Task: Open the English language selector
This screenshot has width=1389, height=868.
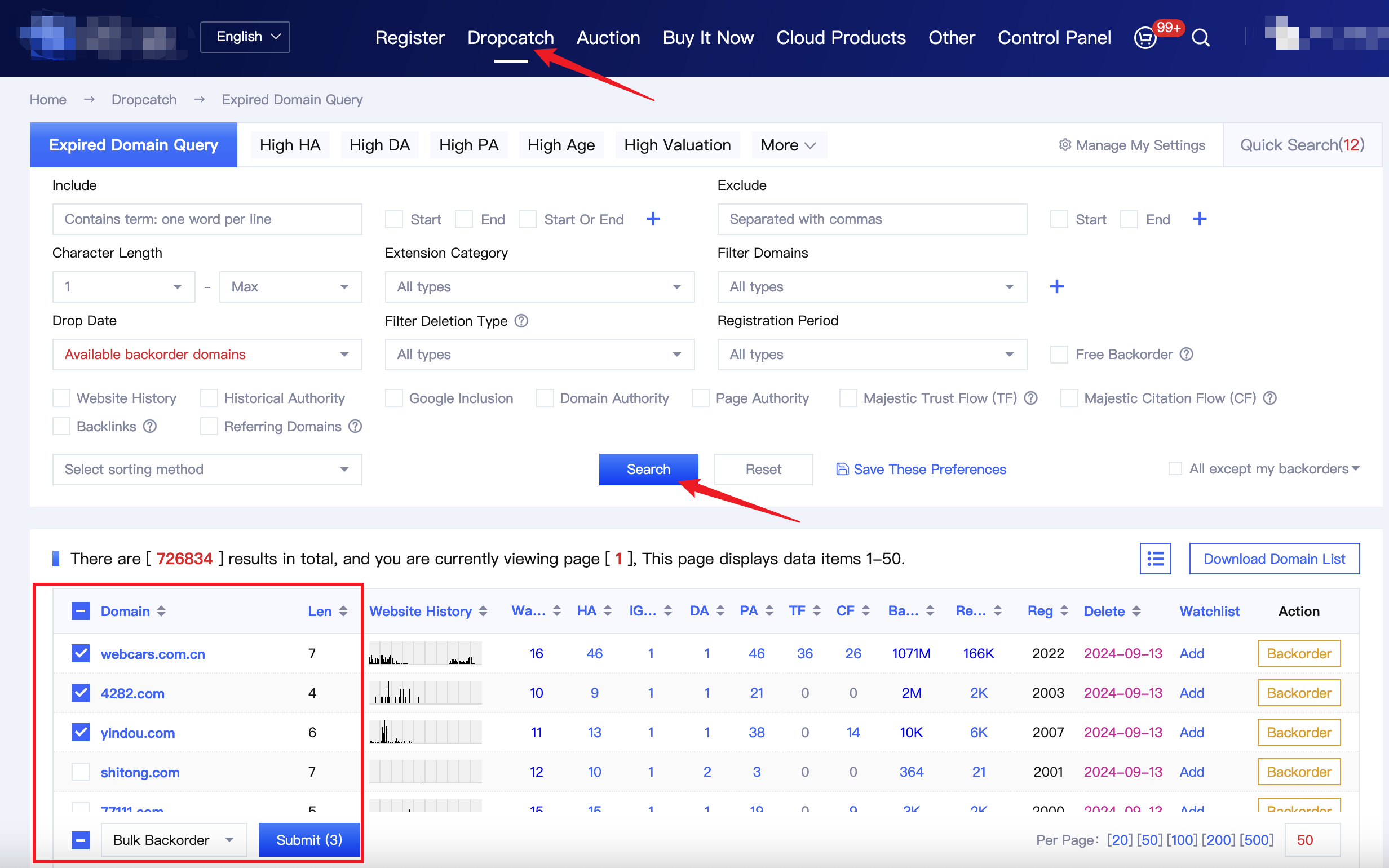Action: (x=245, y=37)
